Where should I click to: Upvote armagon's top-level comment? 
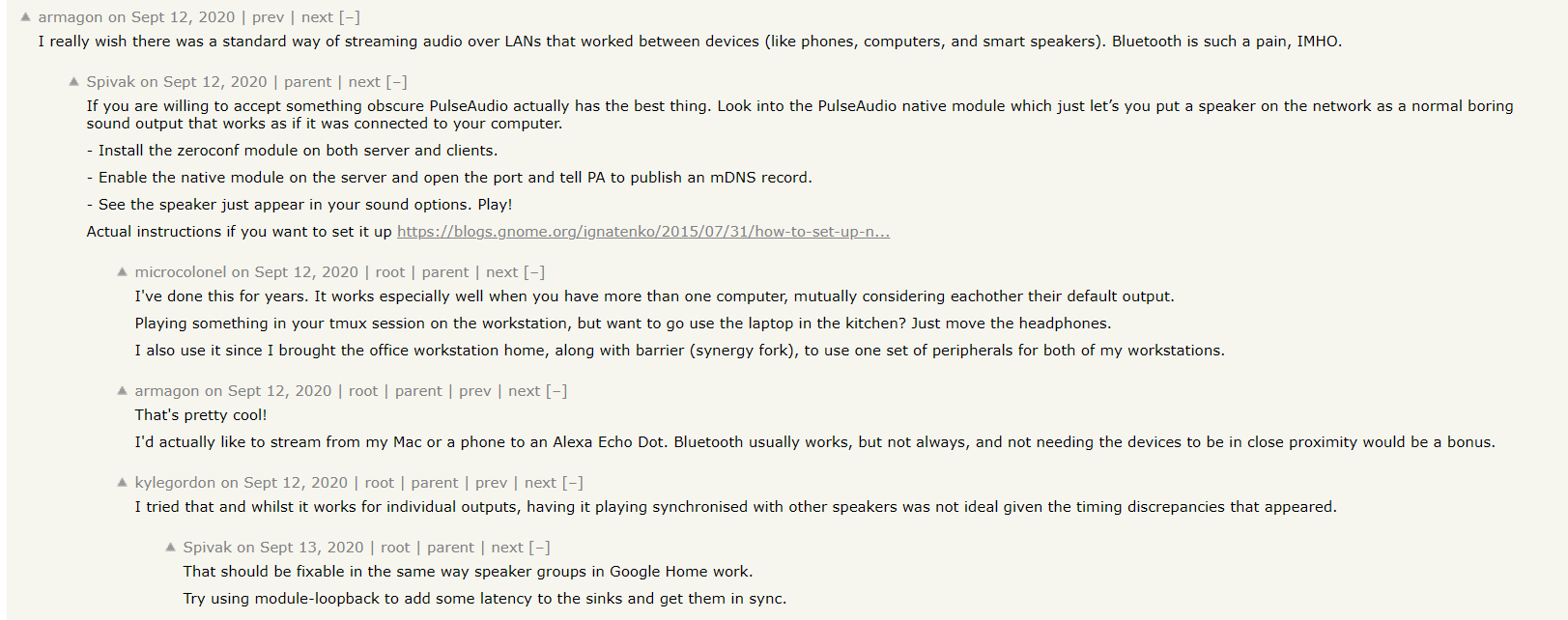pos(25,17)
